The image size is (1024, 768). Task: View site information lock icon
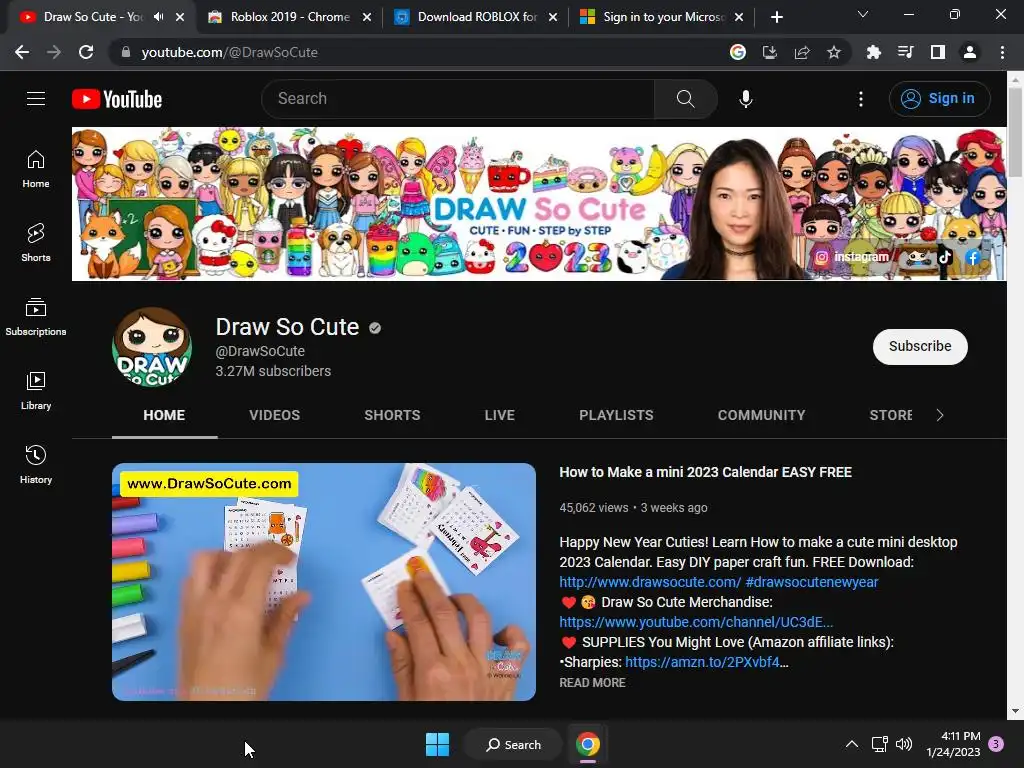126,52
